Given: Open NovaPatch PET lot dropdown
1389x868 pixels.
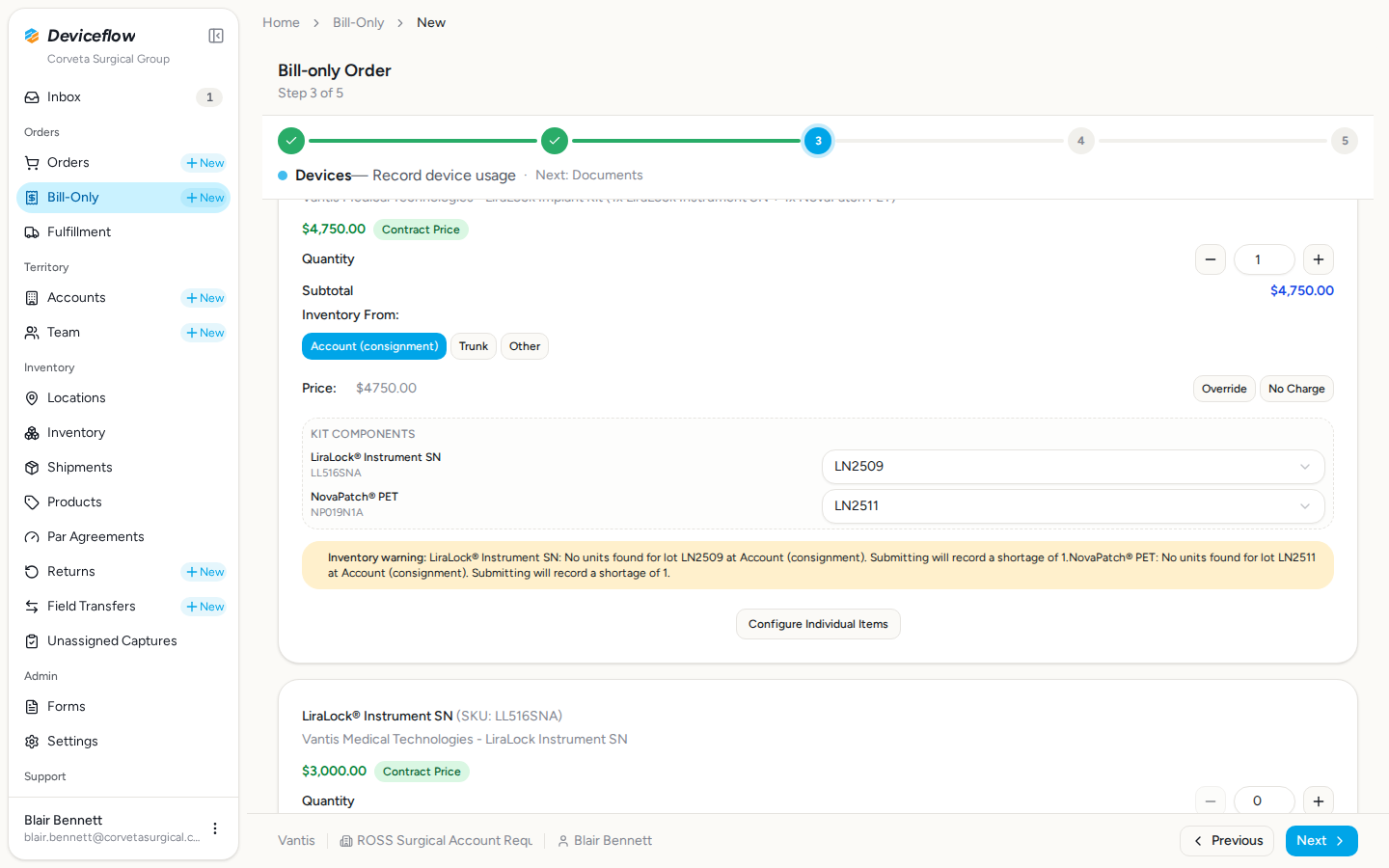Looking at the screenshot, I should [1073, 506].
